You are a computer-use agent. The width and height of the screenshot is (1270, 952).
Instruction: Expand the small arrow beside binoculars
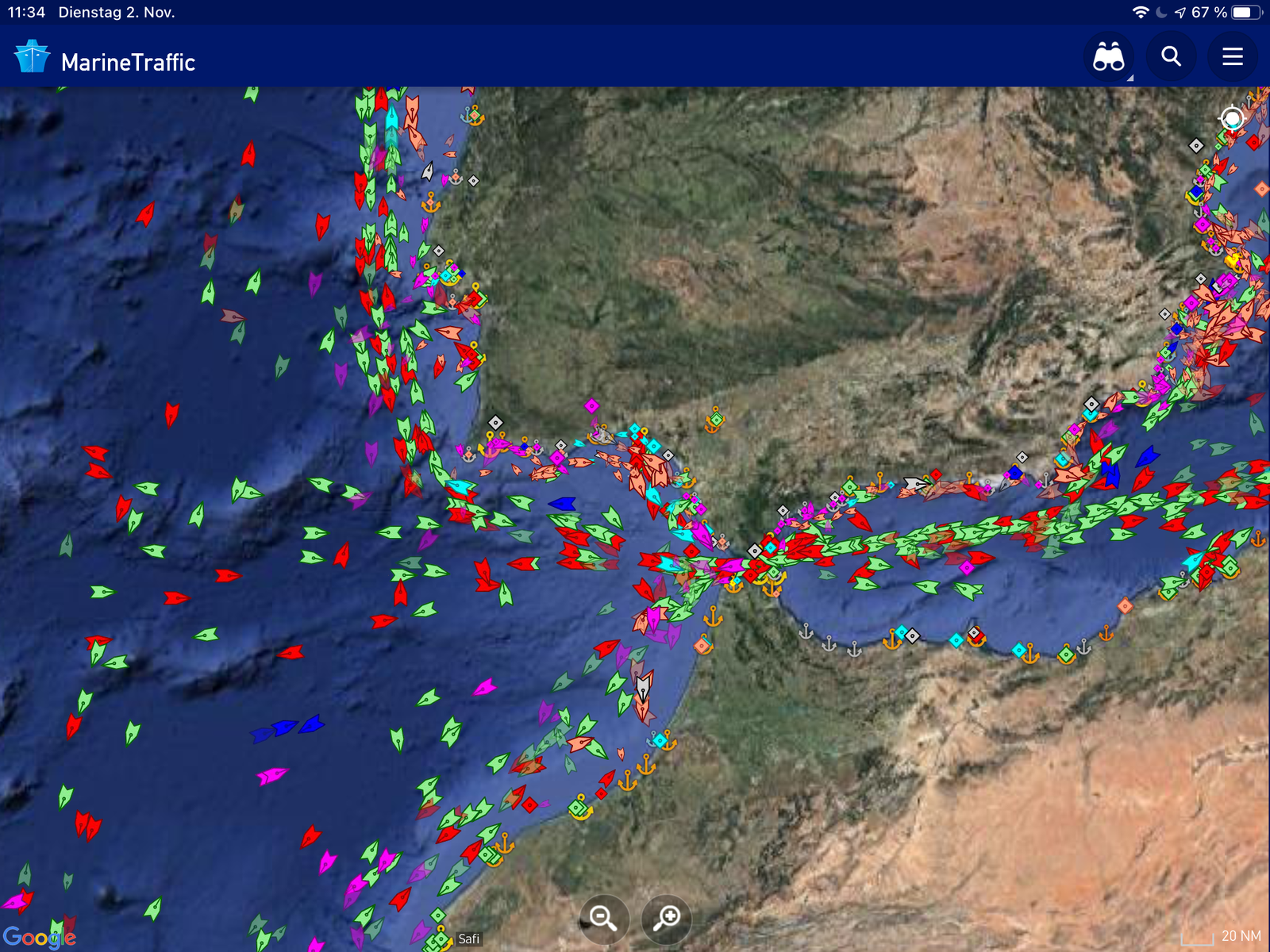tap(1130, 78)
